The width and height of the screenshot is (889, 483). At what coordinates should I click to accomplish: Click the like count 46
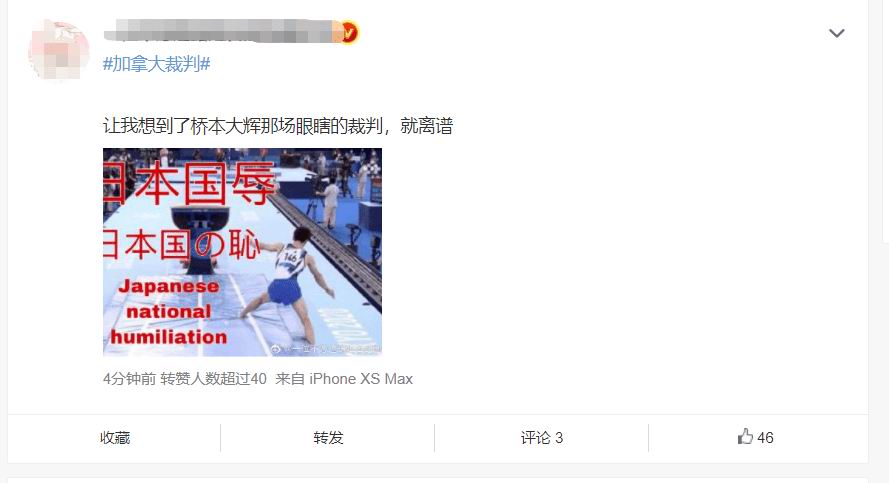tap(765, 438)
